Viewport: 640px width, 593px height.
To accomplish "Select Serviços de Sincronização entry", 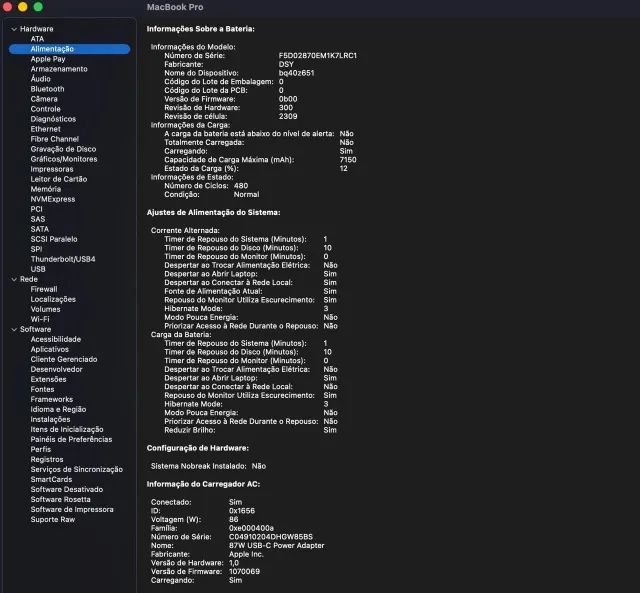I will click(76, 469).
